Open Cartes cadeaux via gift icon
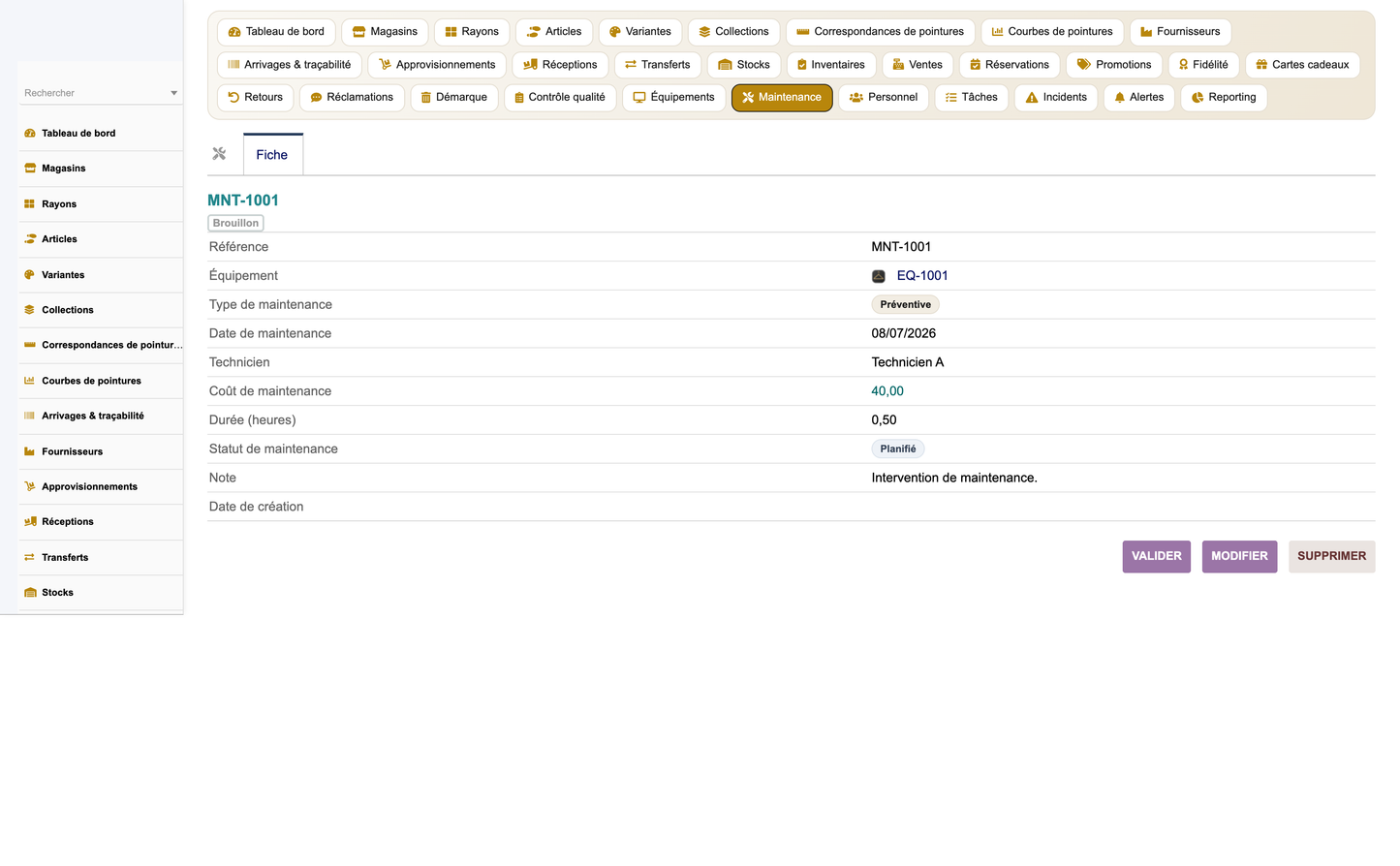Screen dimensions: 1400x866 coord(1261,65)
